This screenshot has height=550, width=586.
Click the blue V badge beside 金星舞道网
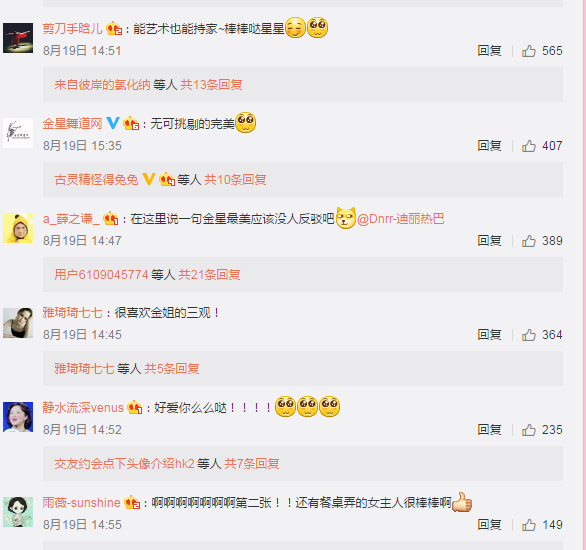tap(113, 123)
